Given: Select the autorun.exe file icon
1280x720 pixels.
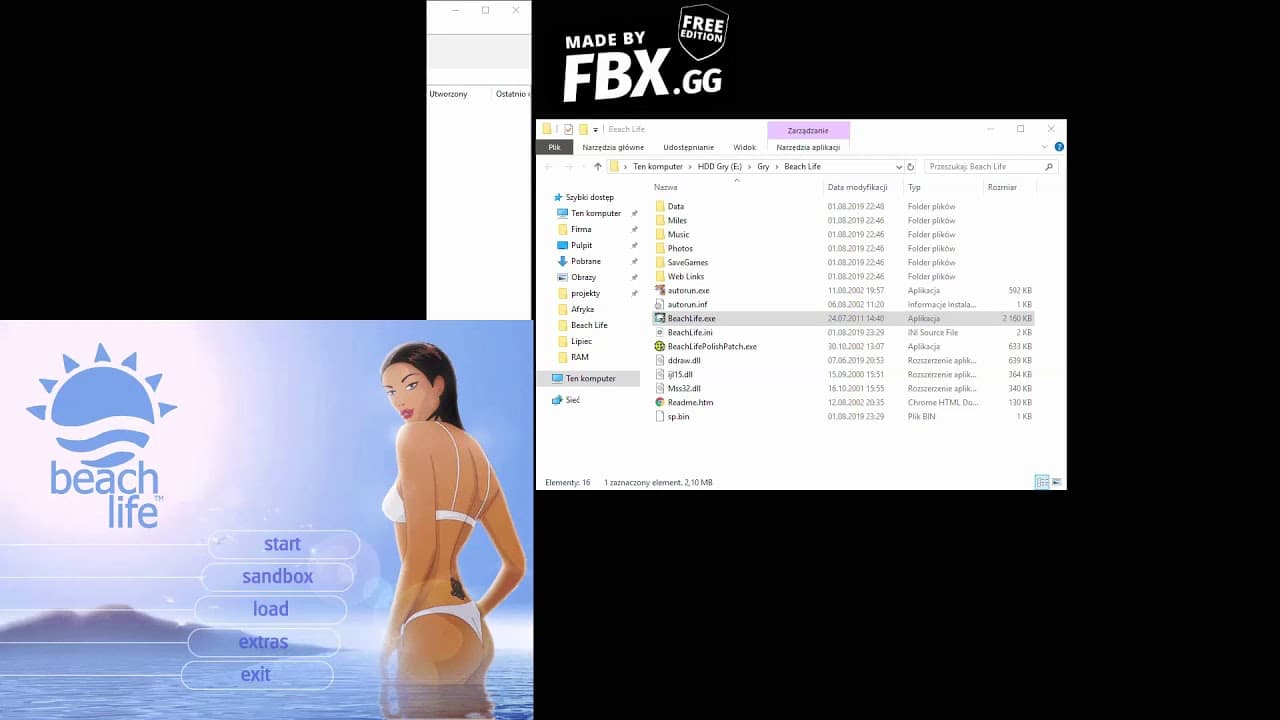Looking at the screenshot, I should tap(660, 290).
